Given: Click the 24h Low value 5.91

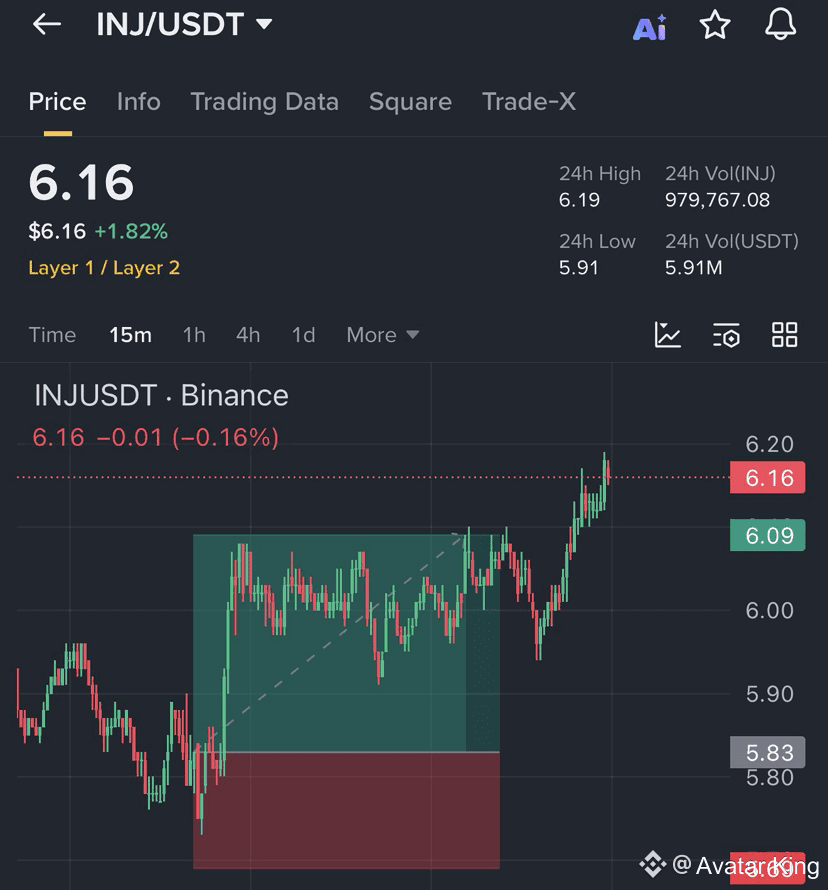Looking at the screenshot, I should (x=579, y=267).
